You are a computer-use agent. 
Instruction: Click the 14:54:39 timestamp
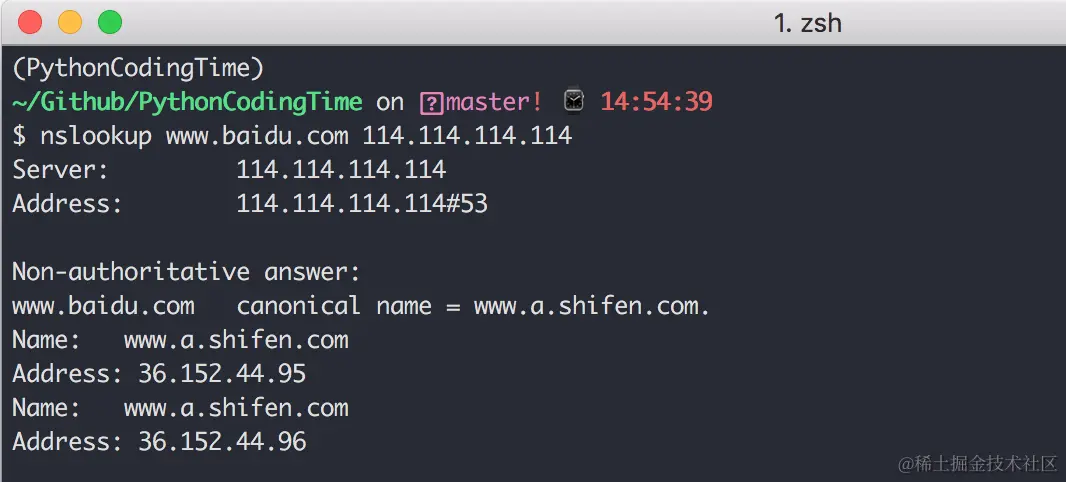657,102
